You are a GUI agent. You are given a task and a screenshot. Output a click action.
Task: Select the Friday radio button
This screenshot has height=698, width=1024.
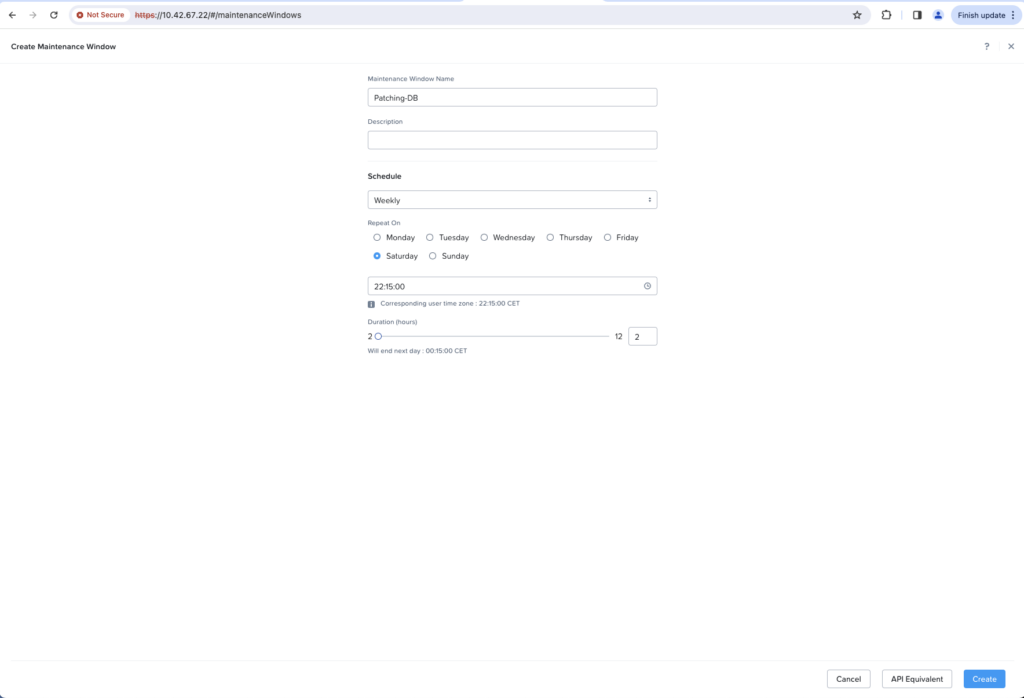coord(607,238)
